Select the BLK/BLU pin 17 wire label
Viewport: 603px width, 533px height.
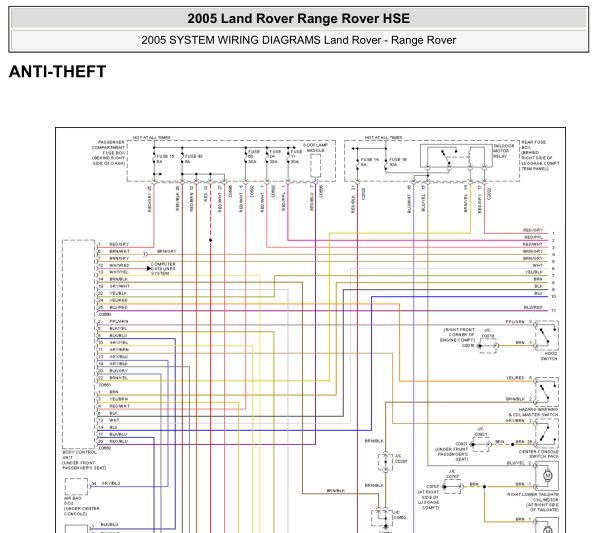click(x=118, y=435)
